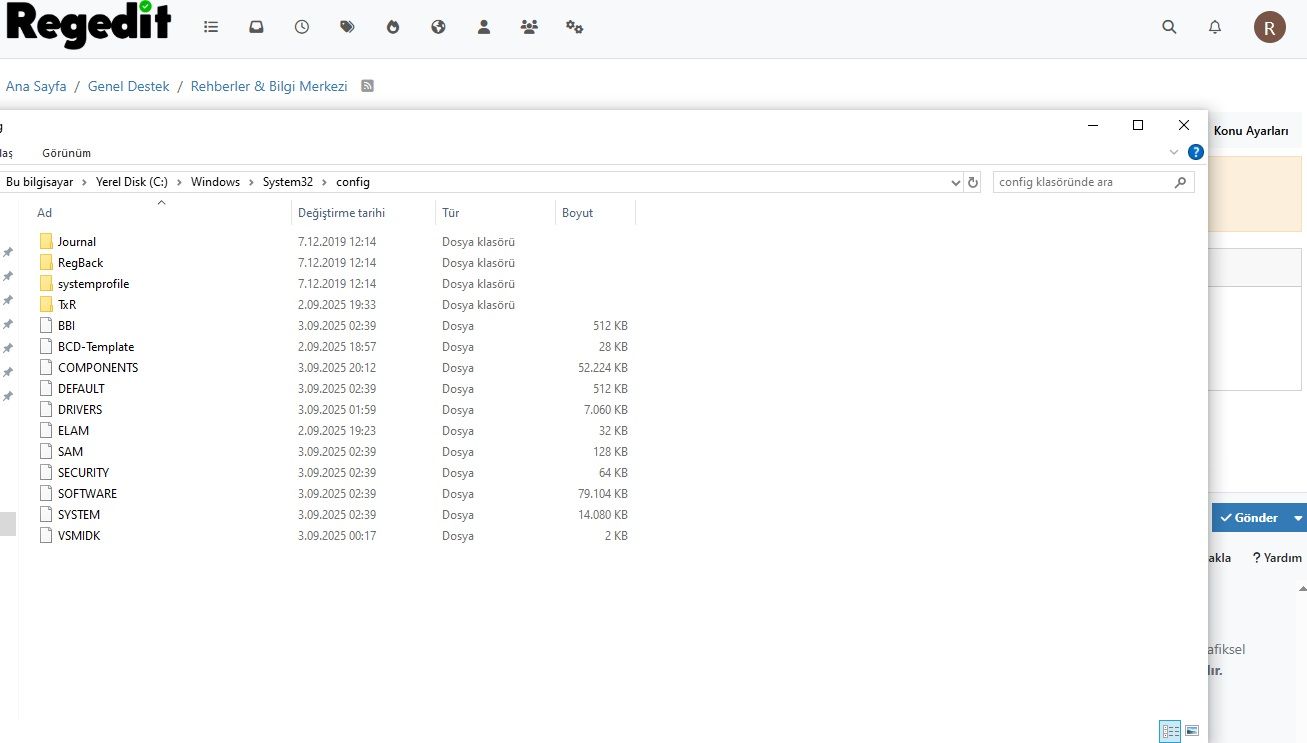Switch Explorer to details view
The image size is (1307, 743).
pyautogui.click(x=1170, y=731)
